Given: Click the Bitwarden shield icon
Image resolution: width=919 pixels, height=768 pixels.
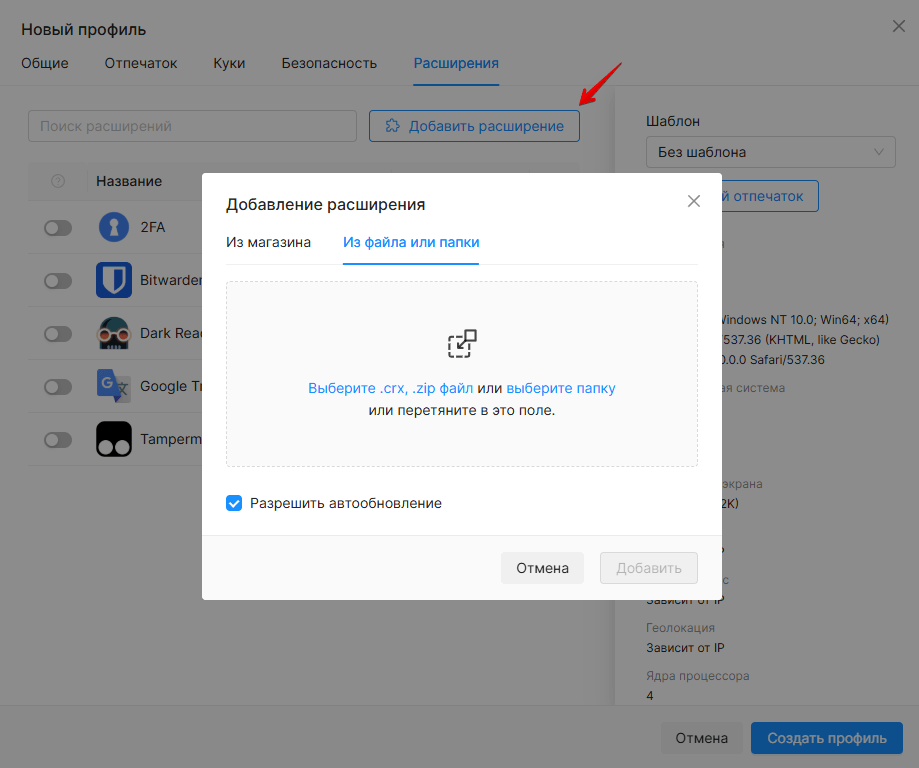Looking at the screenshot, I should pyautogui.click(x=114, y=280).
